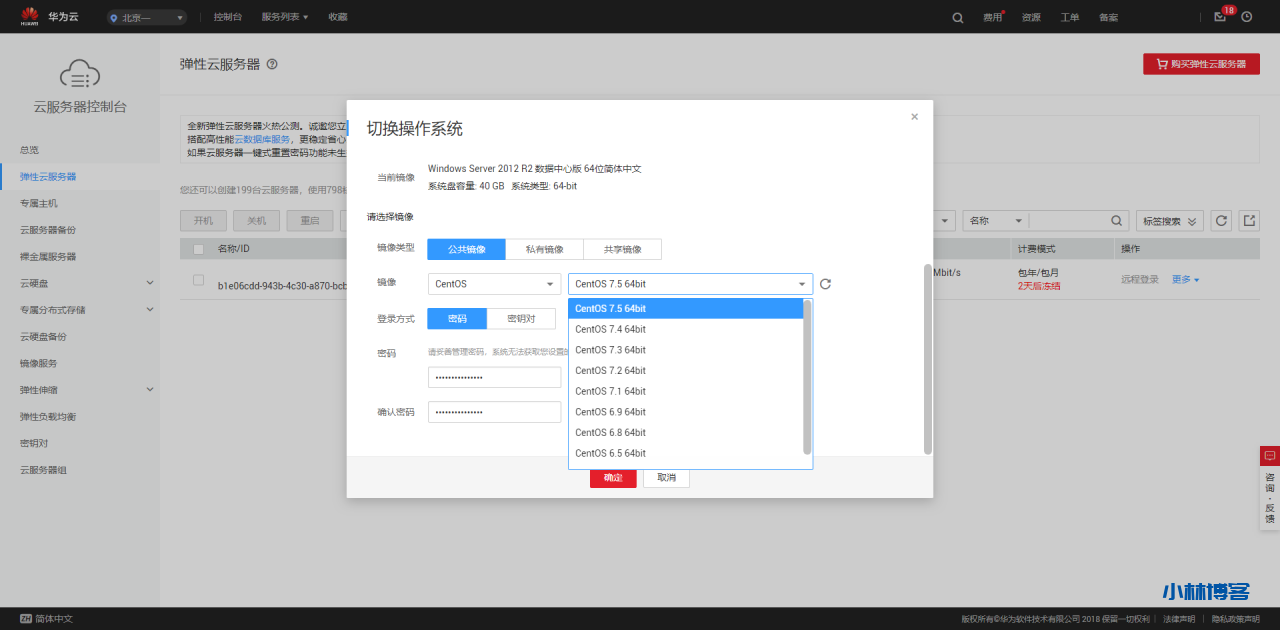The image size is (1280, 630).
Task: Click the 购买弹性云服务器 purchase button
Action: pos(1201,63)
